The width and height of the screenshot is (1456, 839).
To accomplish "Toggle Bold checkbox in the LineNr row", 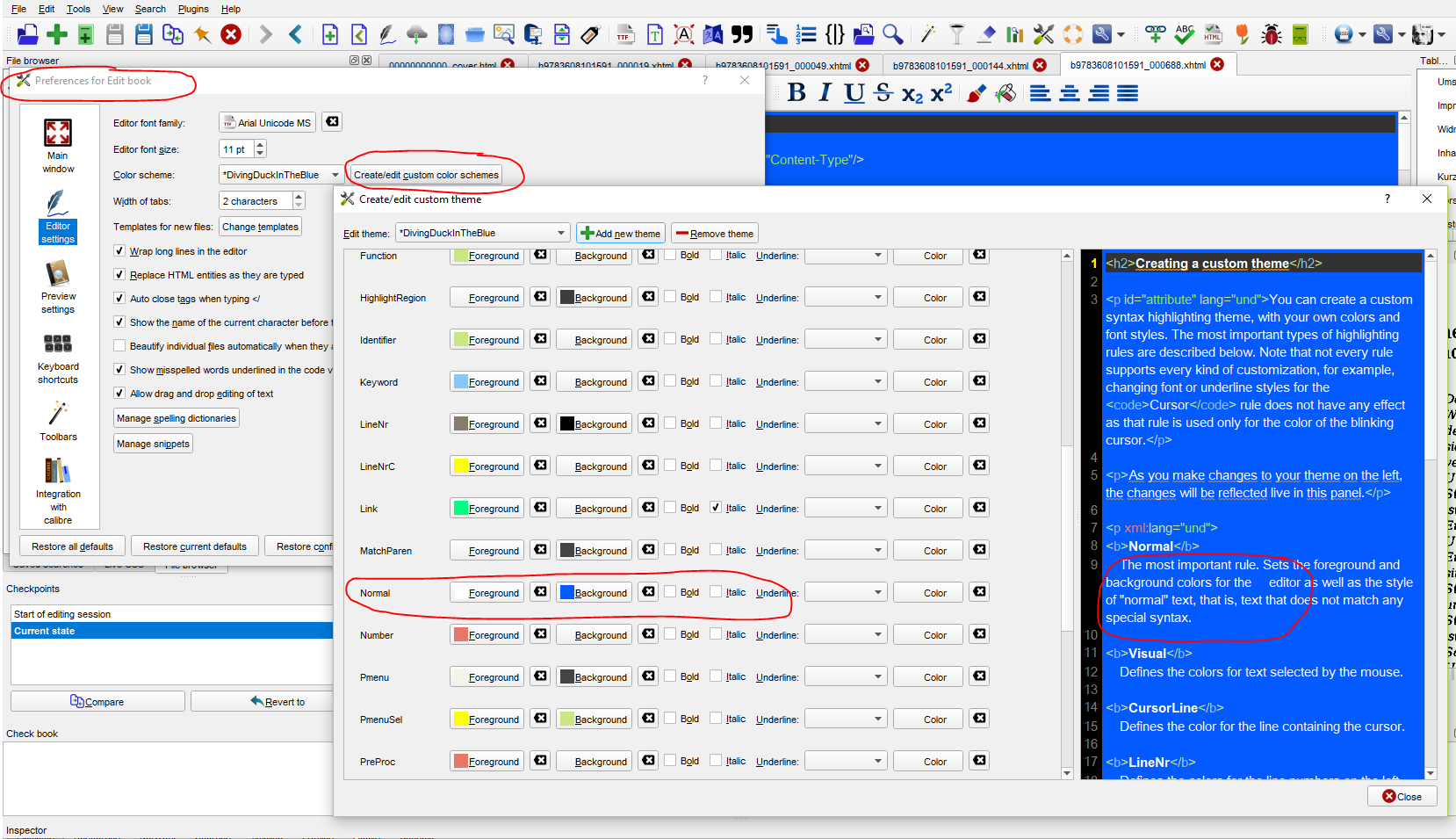I will [x=670, y=423].
